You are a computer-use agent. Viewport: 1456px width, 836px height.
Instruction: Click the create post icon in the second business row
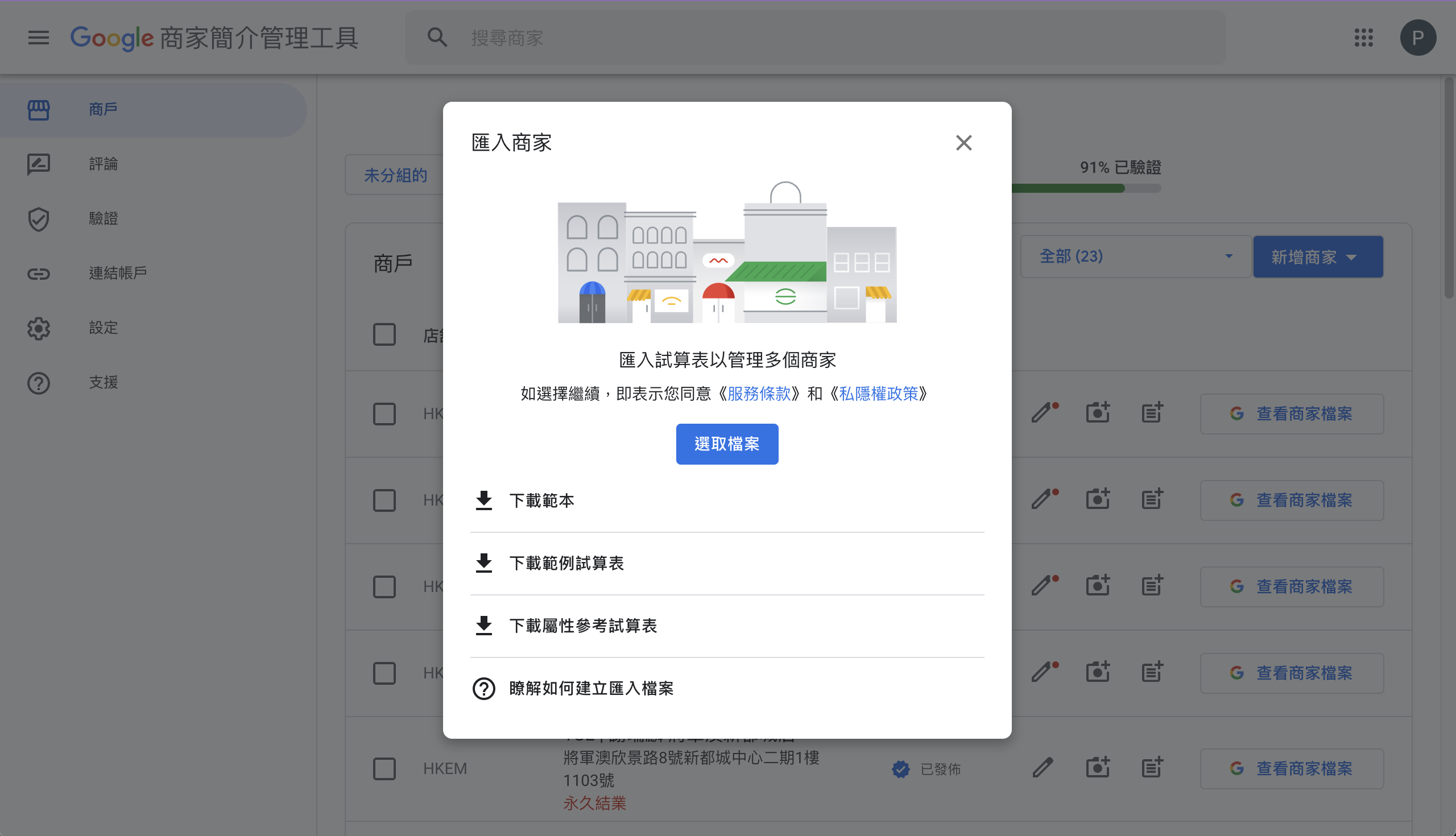(x=1152, y=499)
